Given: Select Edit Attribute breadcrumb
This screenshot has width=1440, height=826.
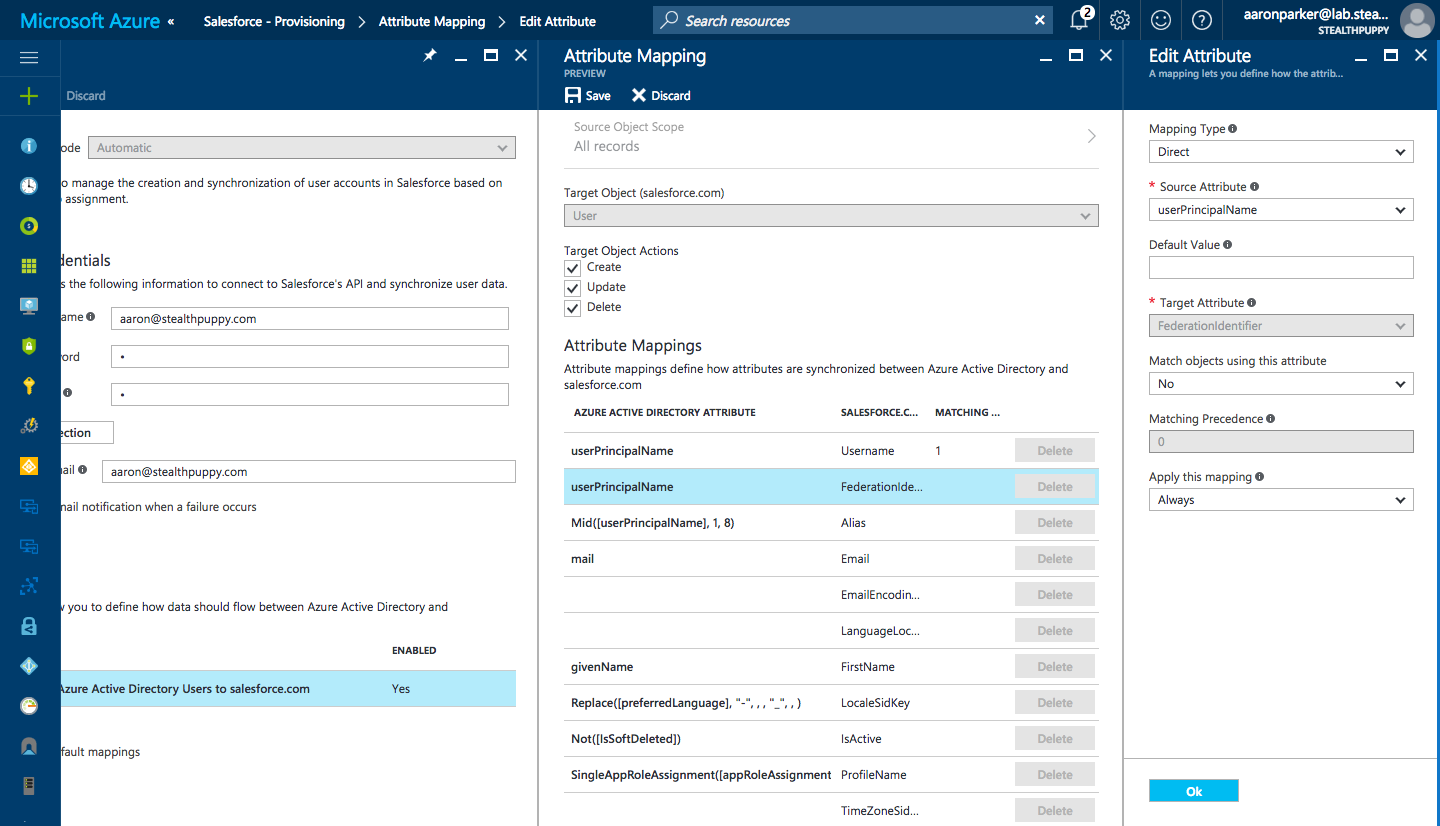Looking at the screenshot, I should coord(558,21).
